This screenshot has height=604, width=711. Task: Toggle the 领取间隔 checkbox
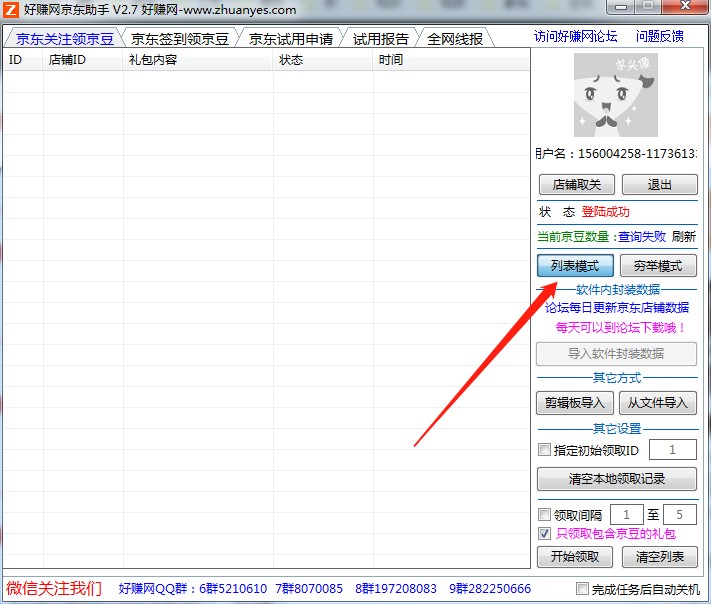[x=545, y=515]
